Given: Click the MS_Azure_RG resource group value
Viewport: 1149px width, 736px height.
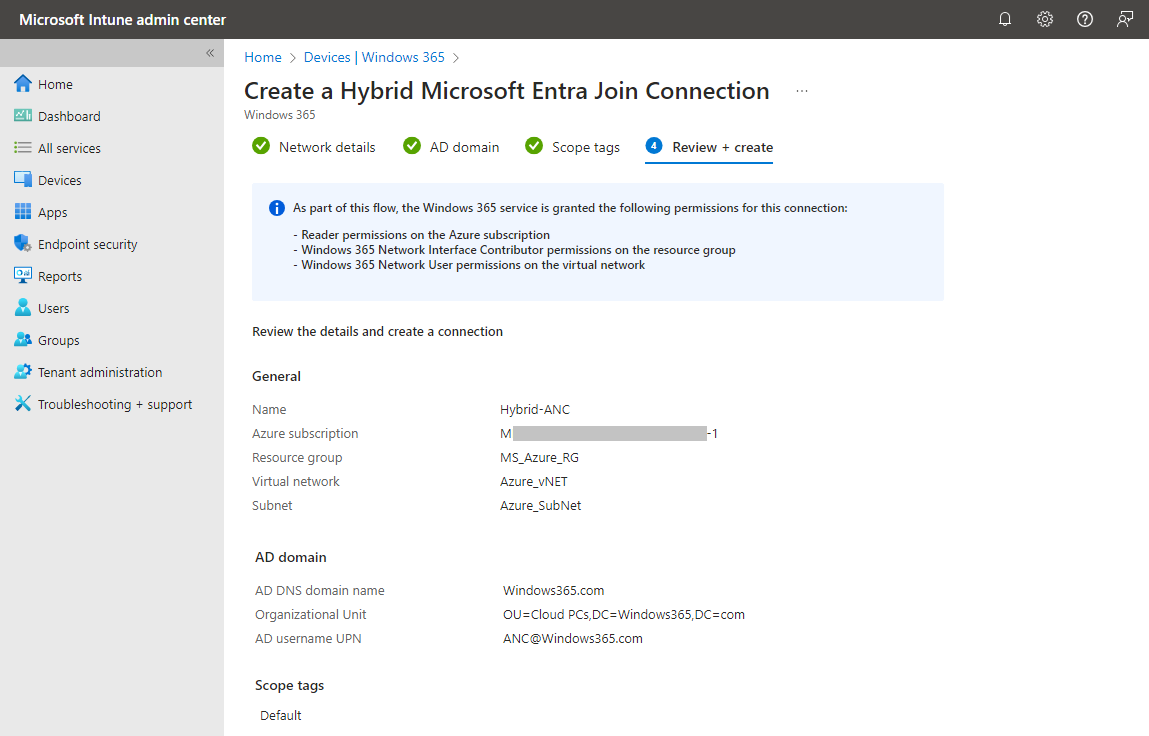Looking at the screenshot, I should pos(539,457).
